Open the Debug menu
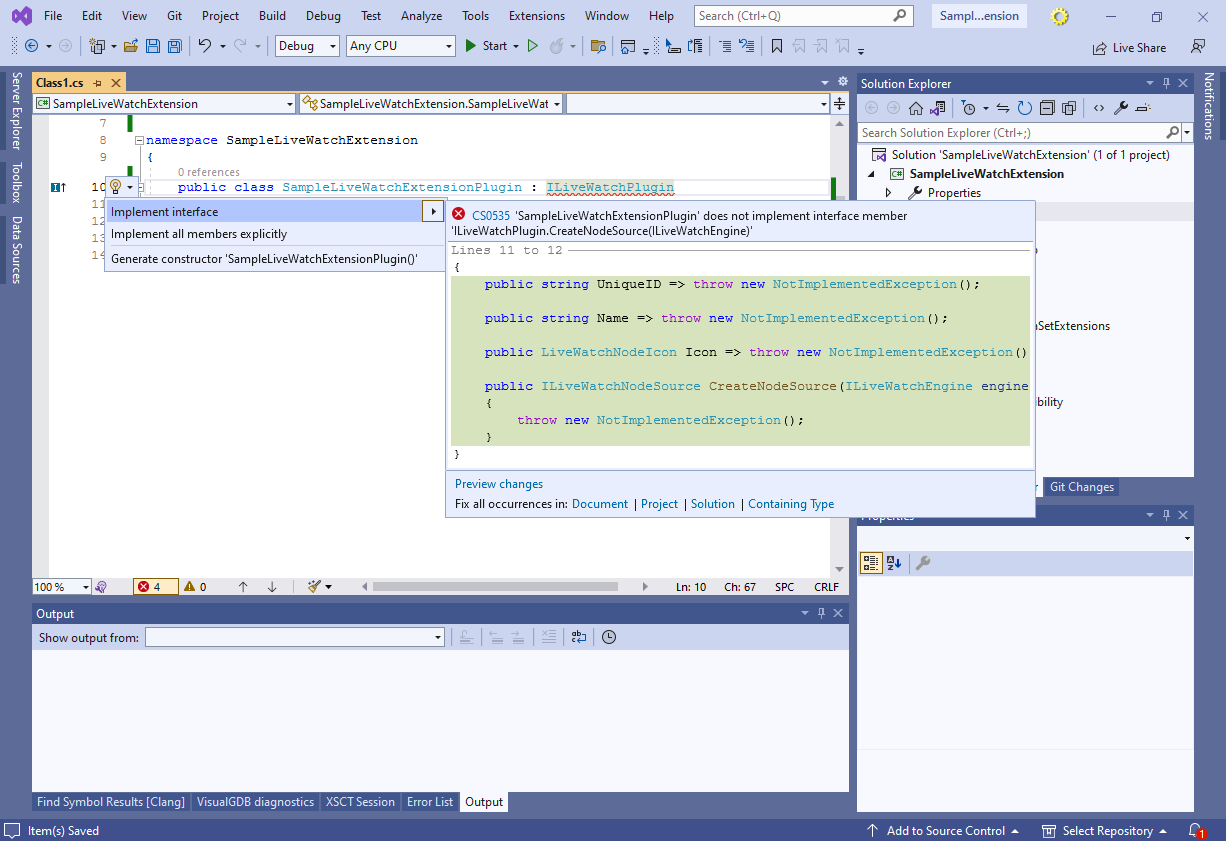Viewport: 1226px width, 841px height. [323, 16]
